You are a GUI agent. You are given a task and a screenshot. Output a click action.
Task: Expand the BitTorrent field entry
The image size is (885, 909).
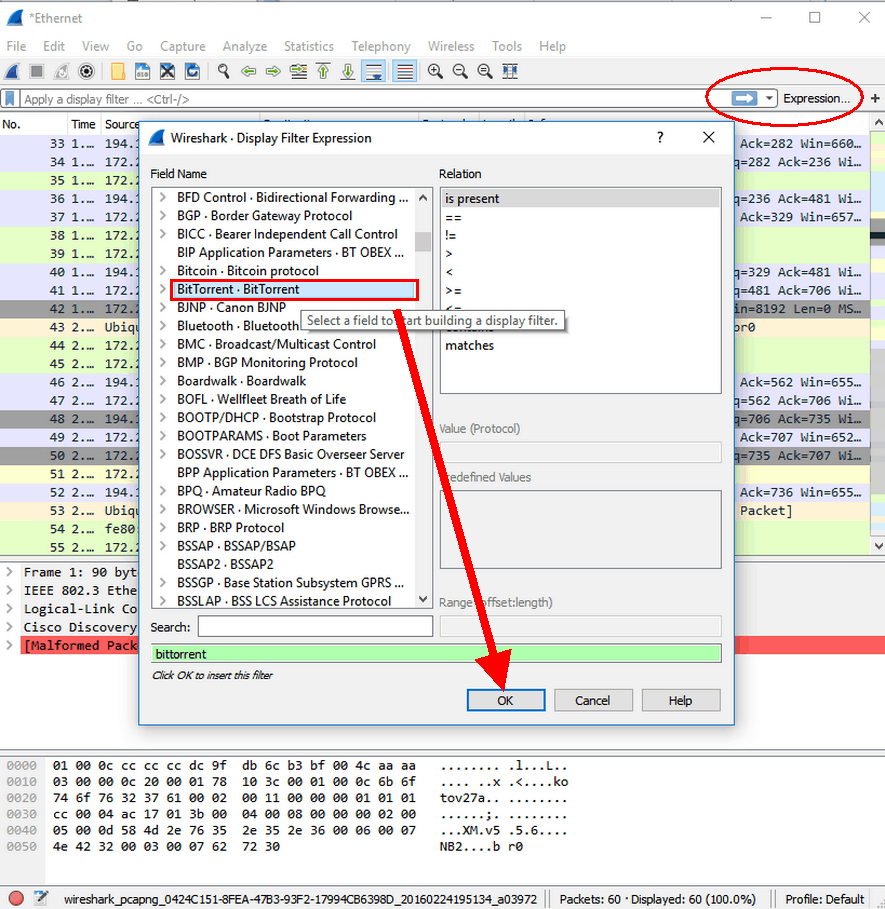(x=163, y=289)
